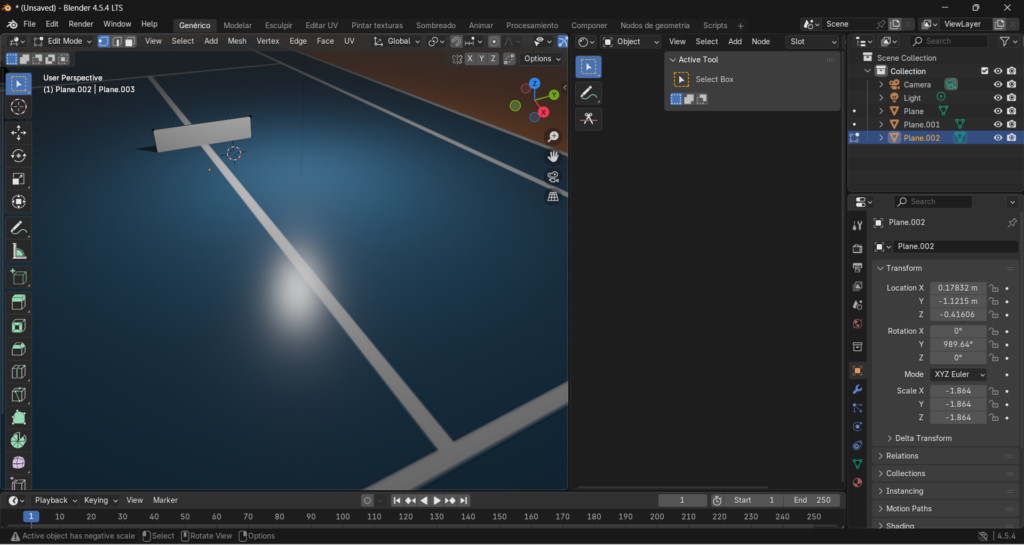Activate the Measure tool
The image size is (1024, 545).
(x=18, y=252)
